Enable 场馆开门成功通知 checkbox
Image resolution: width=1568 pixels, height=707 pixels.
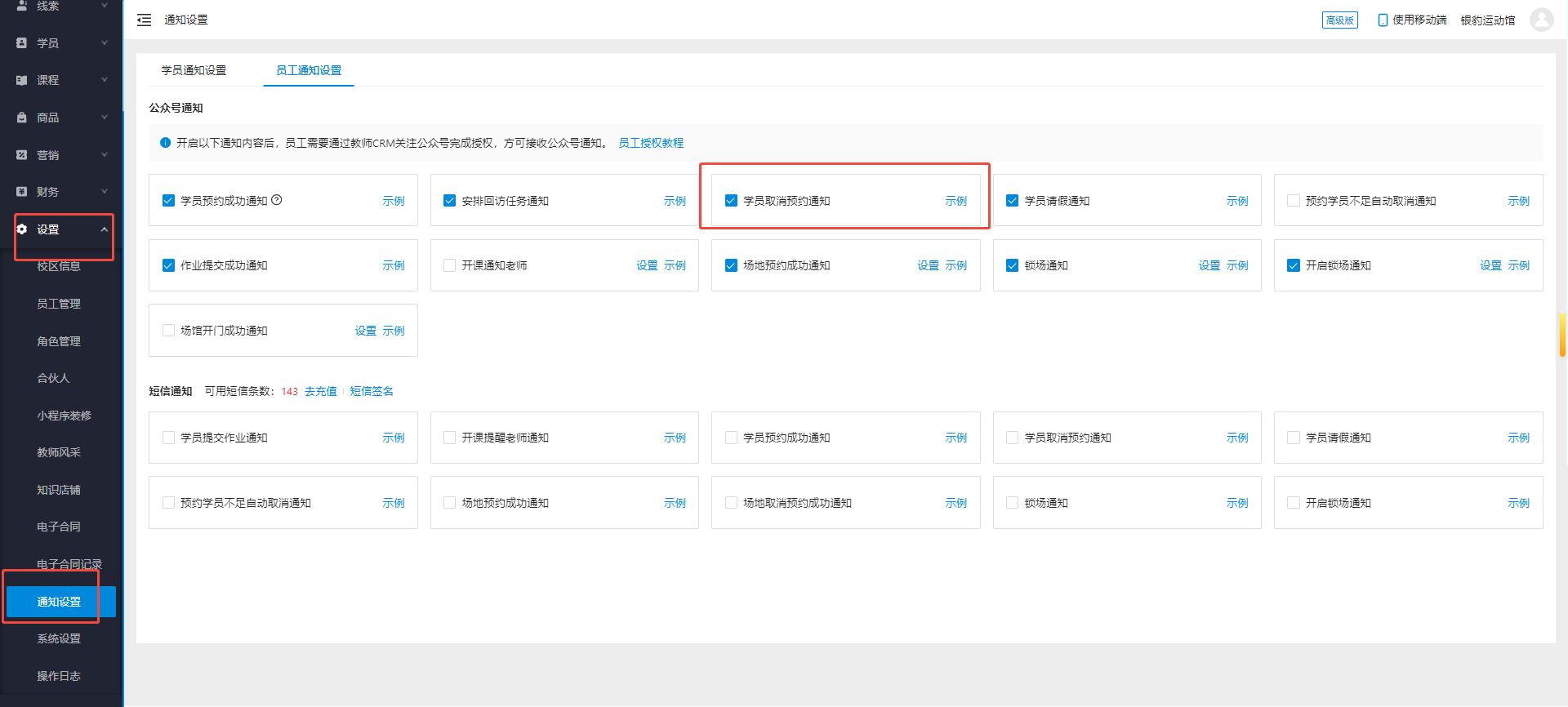(168, 331)
